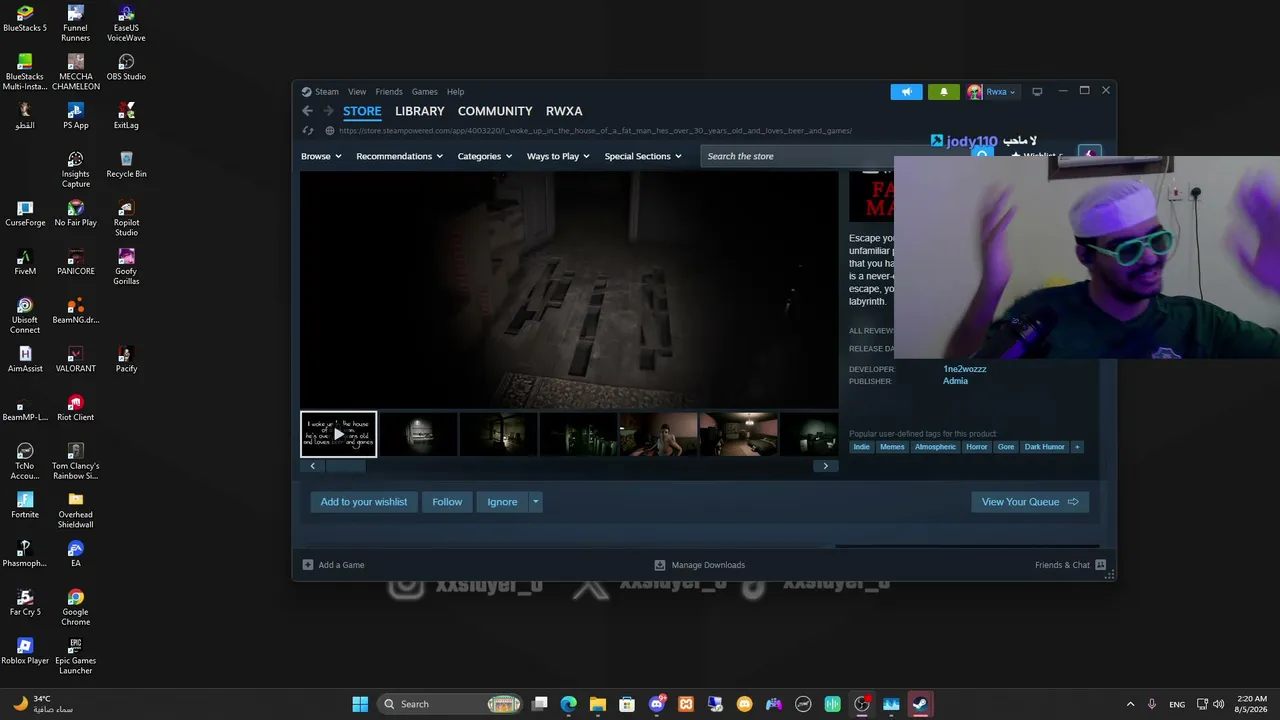Select the CurseForge desktop icon
The image size is (1280, 720).
click(25, 213)
